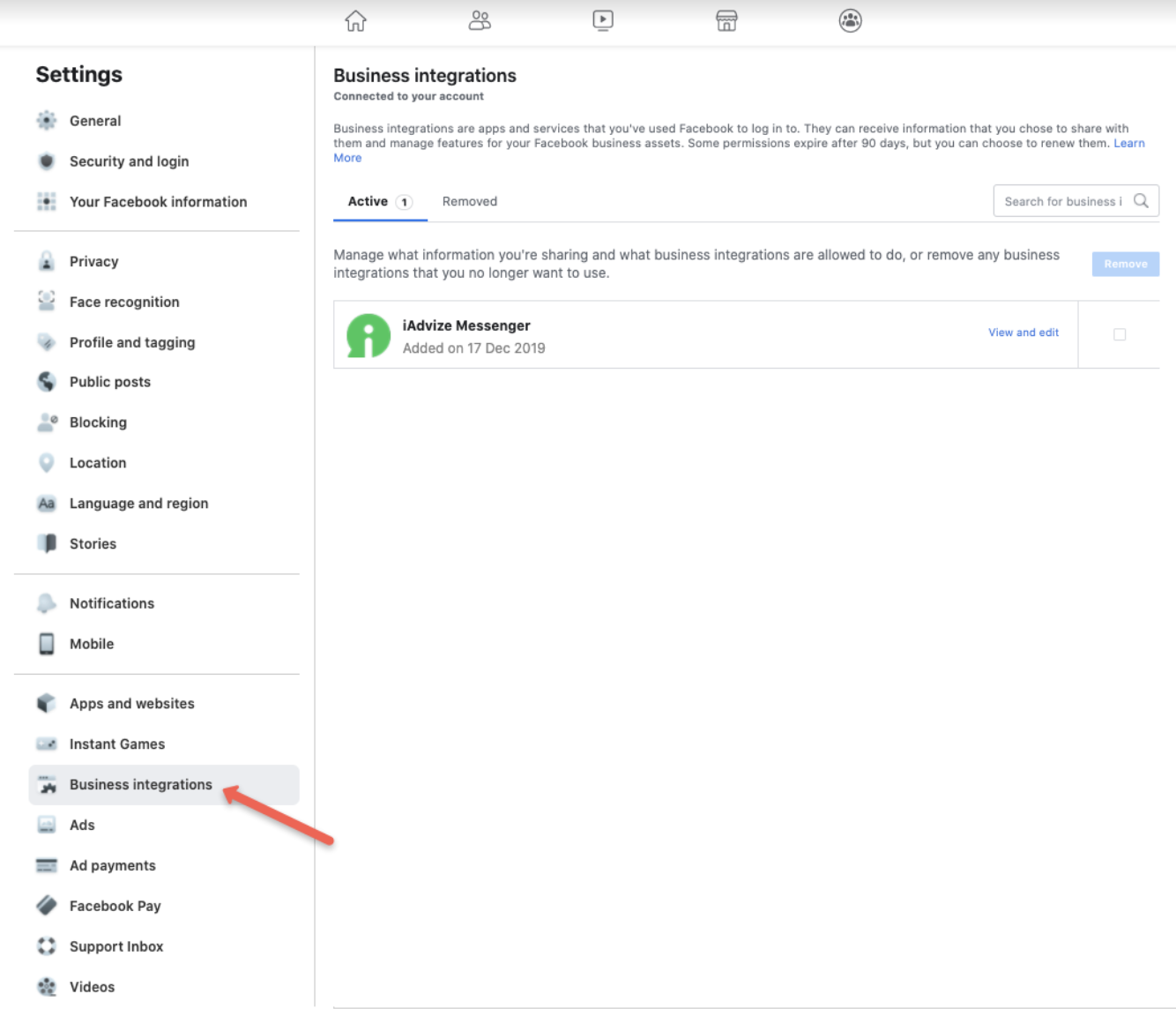Click the Remove button
1176x1009 pixels.
(1126, 264)
